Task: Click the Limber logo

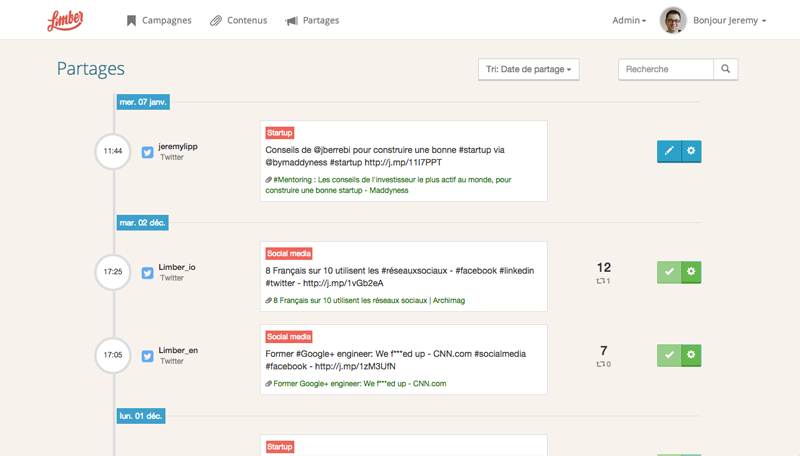Action: 65,20
